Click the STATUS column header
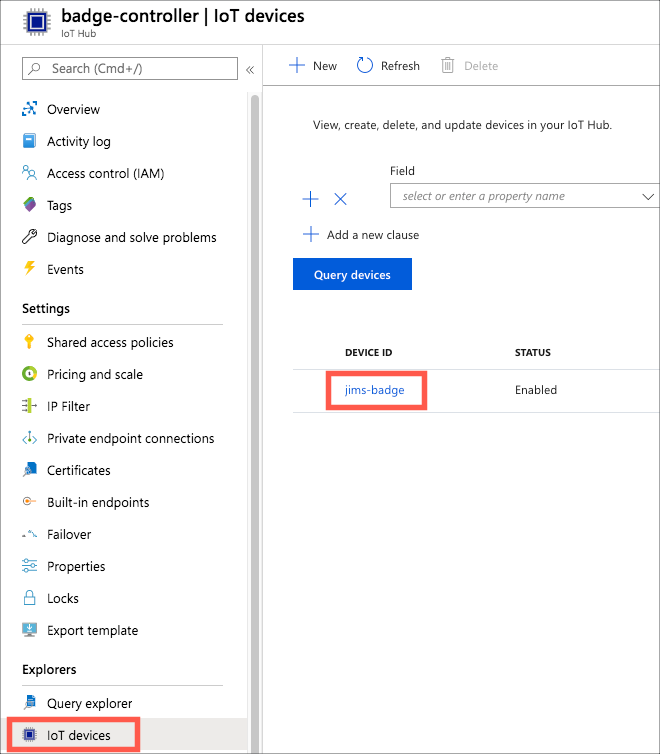660x754 pixels. [x=533, y=352]
